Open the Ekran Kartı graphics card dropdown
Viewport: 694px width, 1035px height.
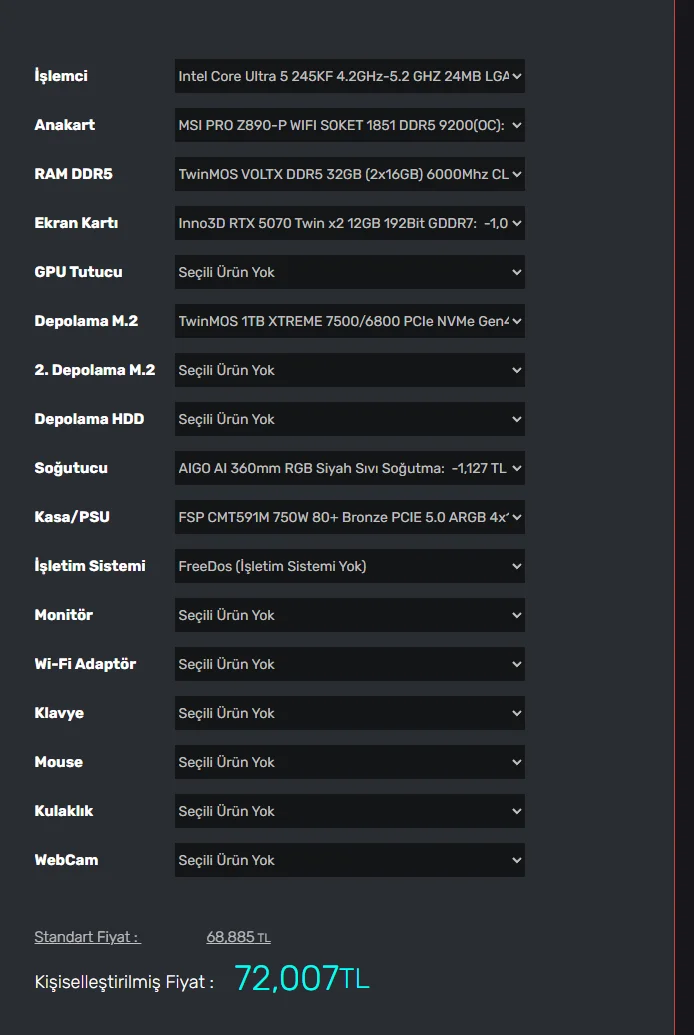pyautogui.click(x=349, y=223)
